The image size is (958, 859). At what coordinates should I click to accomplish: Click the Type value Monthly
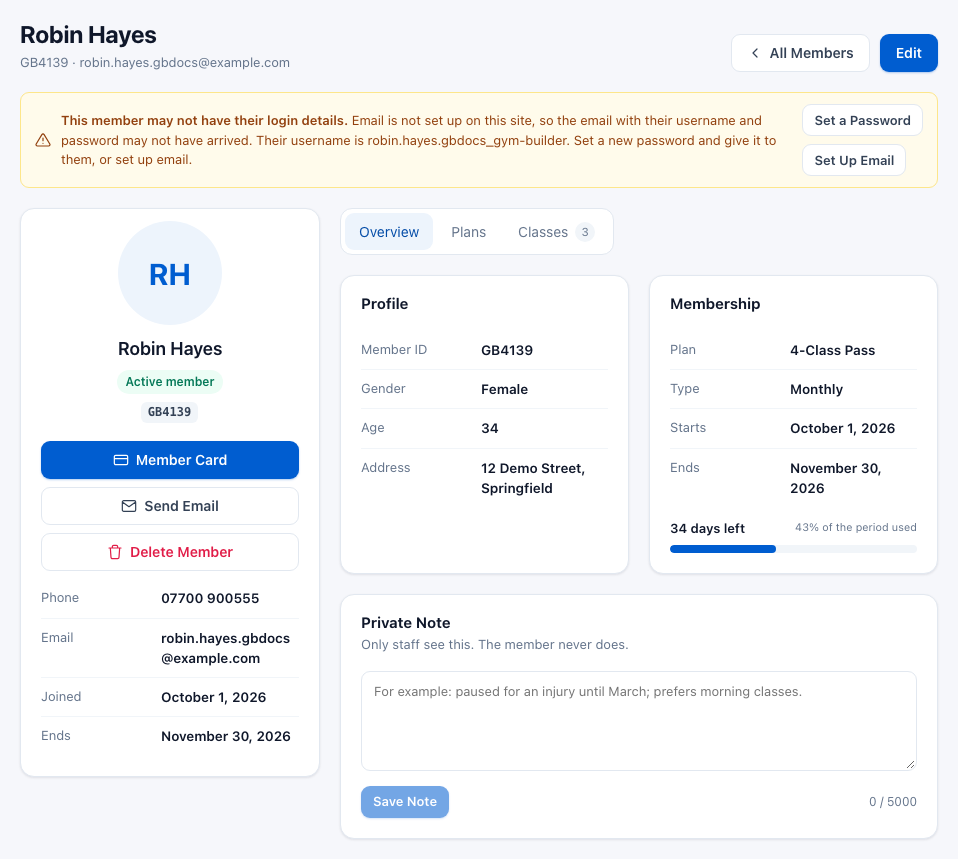(816, 389)
